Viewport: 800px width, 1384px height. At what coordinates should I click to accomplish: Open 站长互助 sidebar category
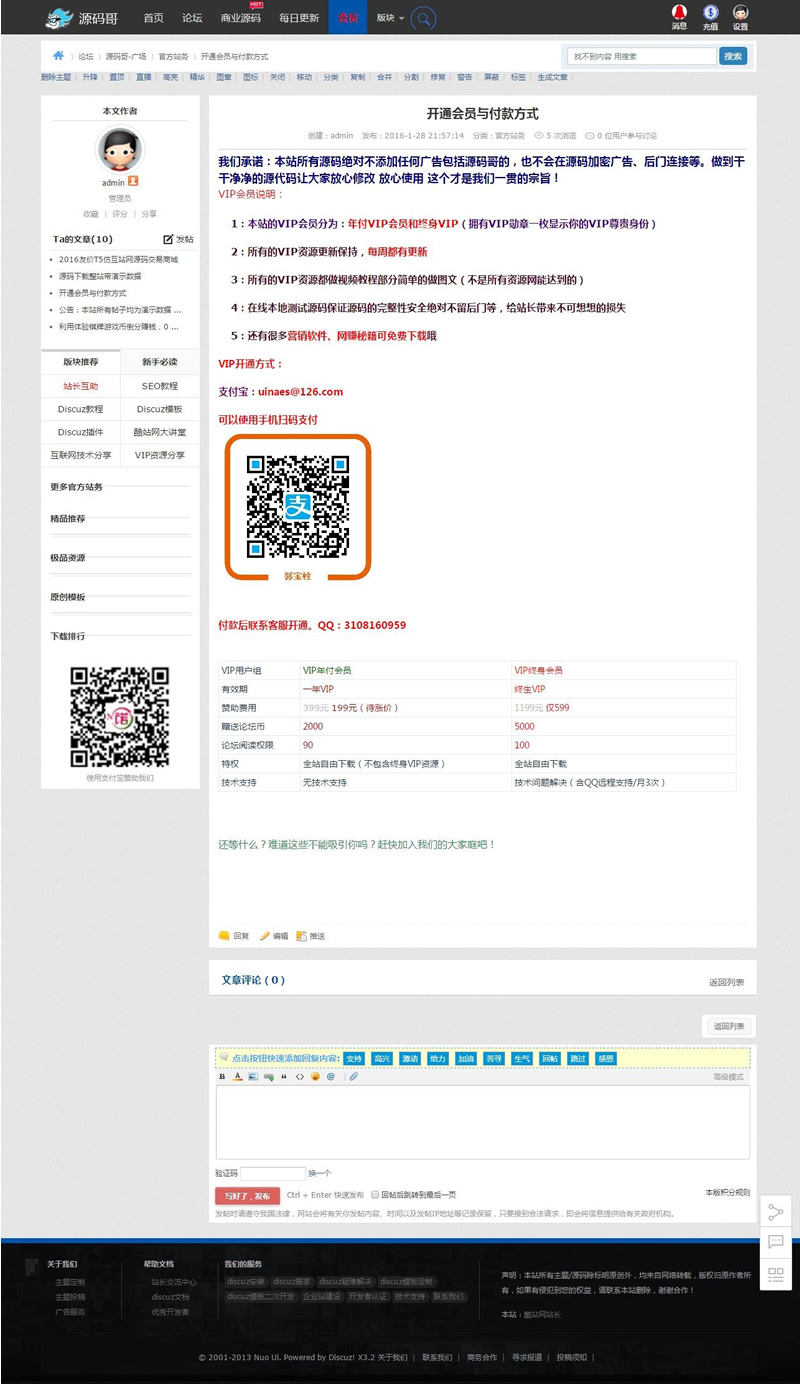[81, 385]
